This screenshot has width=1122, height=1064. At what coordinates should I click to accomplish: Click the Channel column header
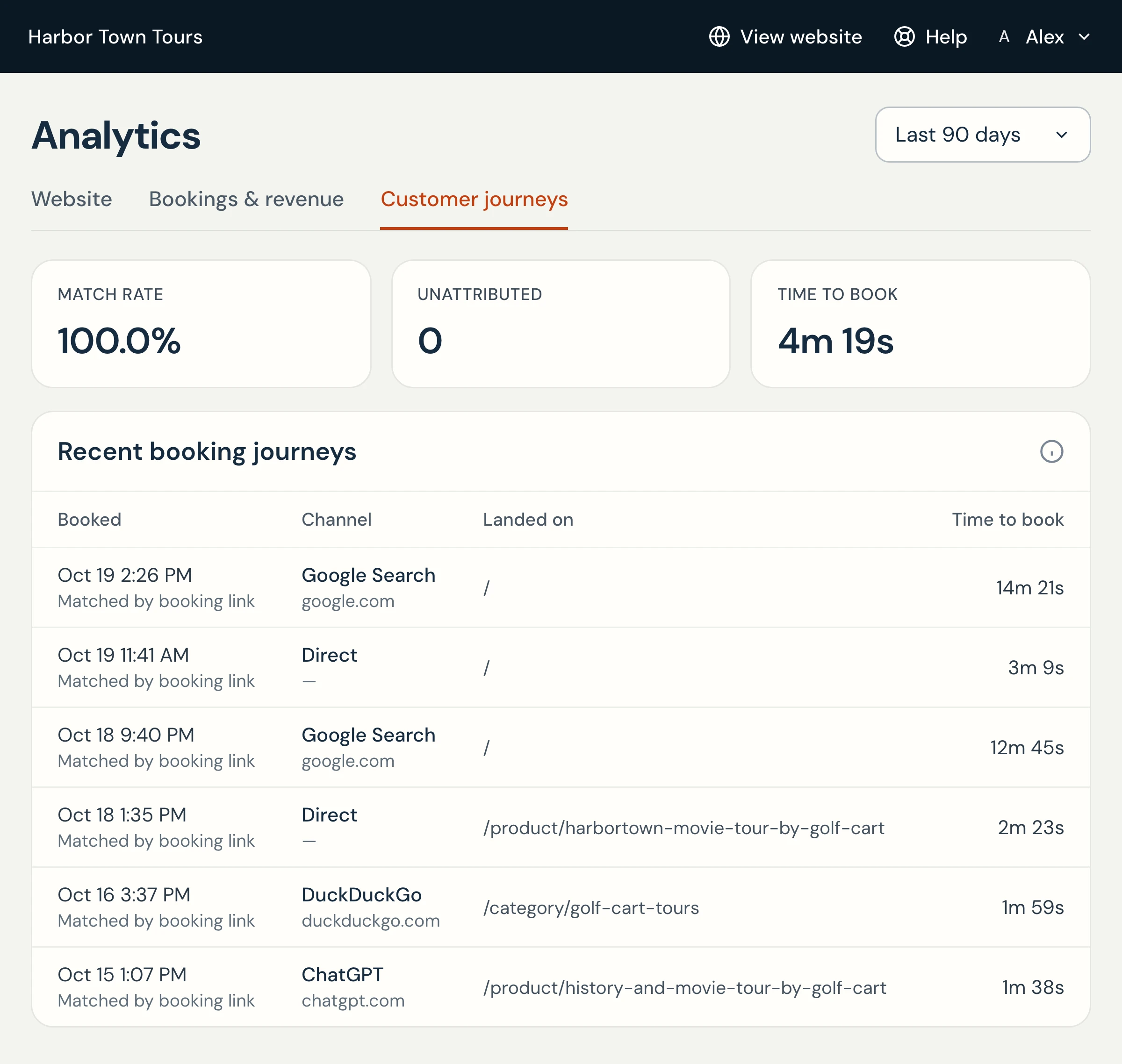pyautogui.click(x=337, y=520)
